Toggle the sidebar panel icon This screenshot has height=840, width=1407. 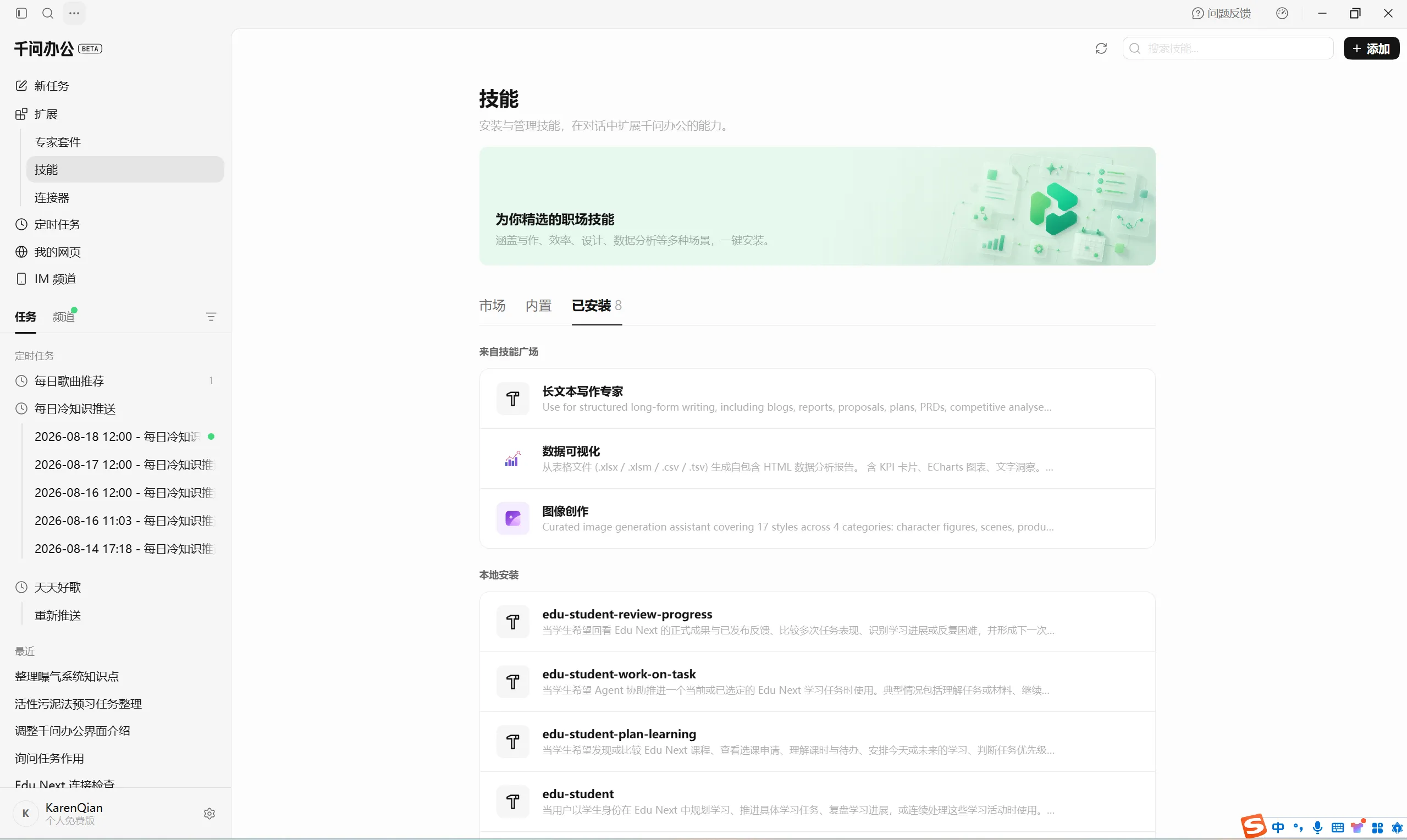click(x=21, y=13)
